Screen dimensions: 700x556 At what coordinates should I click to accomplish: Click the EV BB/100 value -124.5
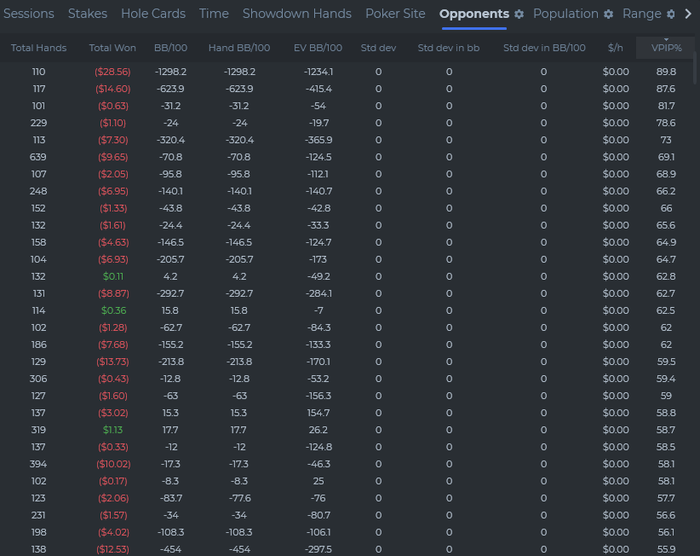[318, 157]
